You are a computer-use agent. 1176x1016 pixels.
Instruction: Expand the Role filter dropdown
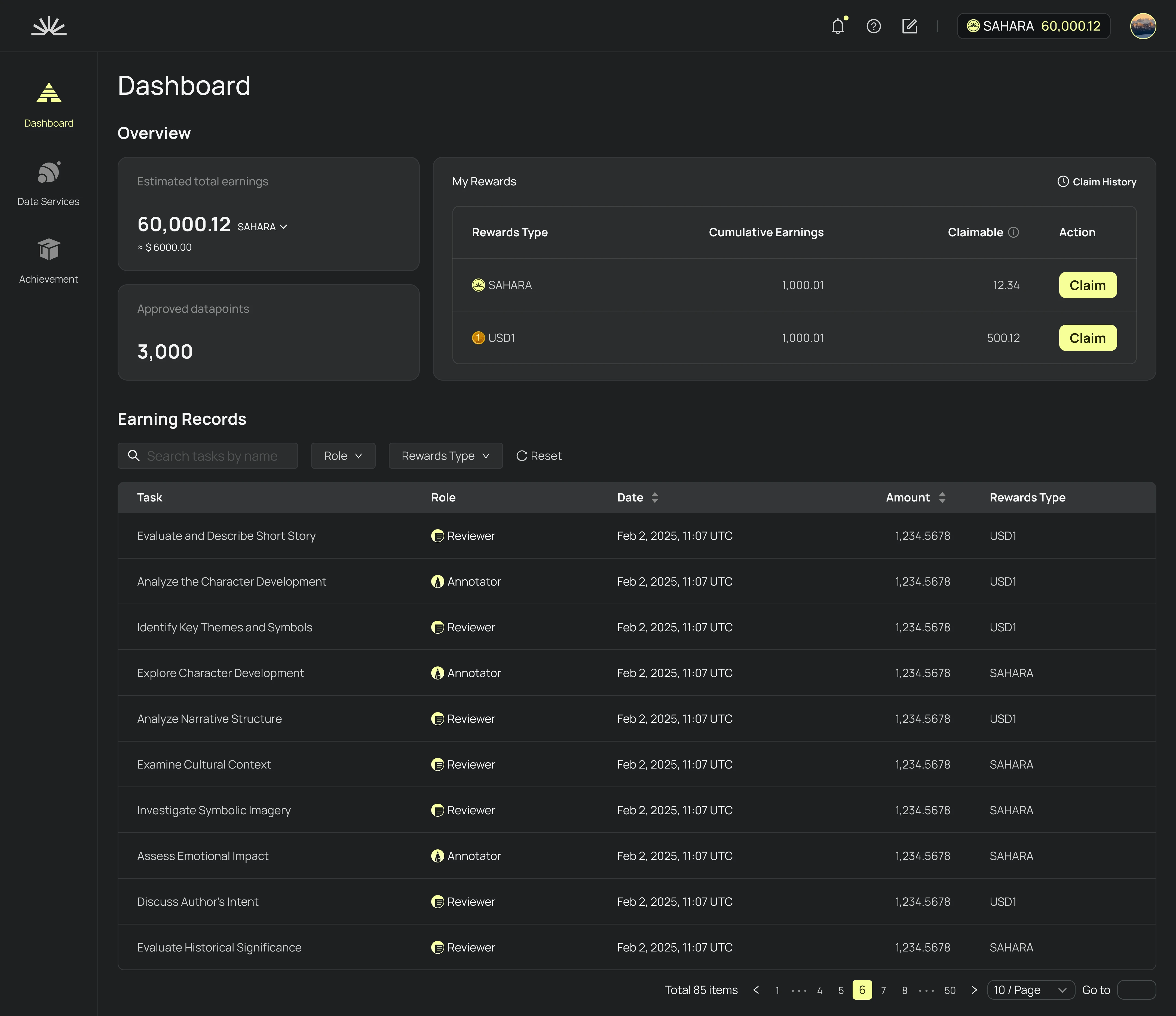(343, 456)
